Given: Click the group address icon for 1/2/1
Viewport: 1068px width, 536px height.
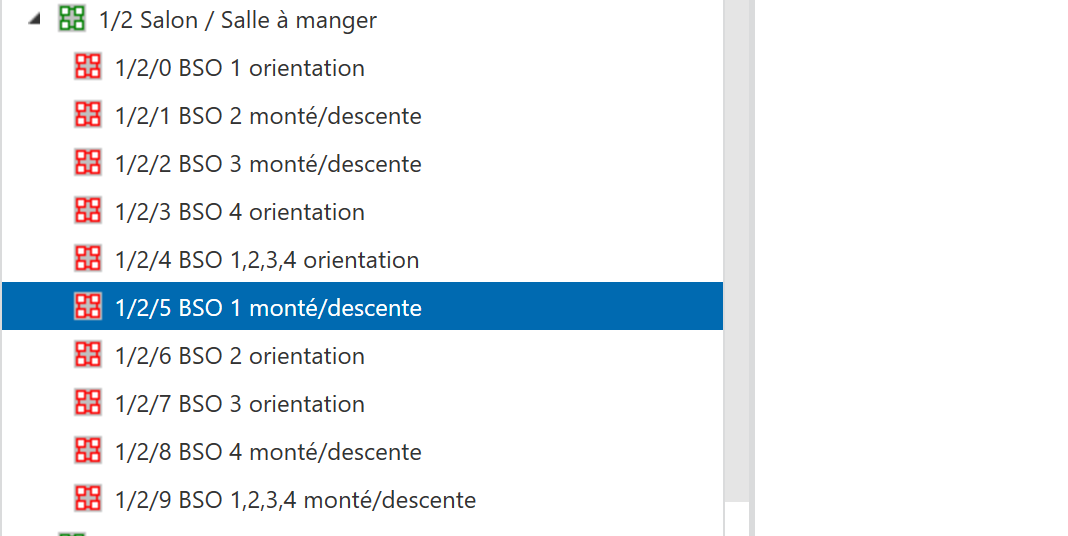Looking at the screenshot, I should (x=88, y=115).
